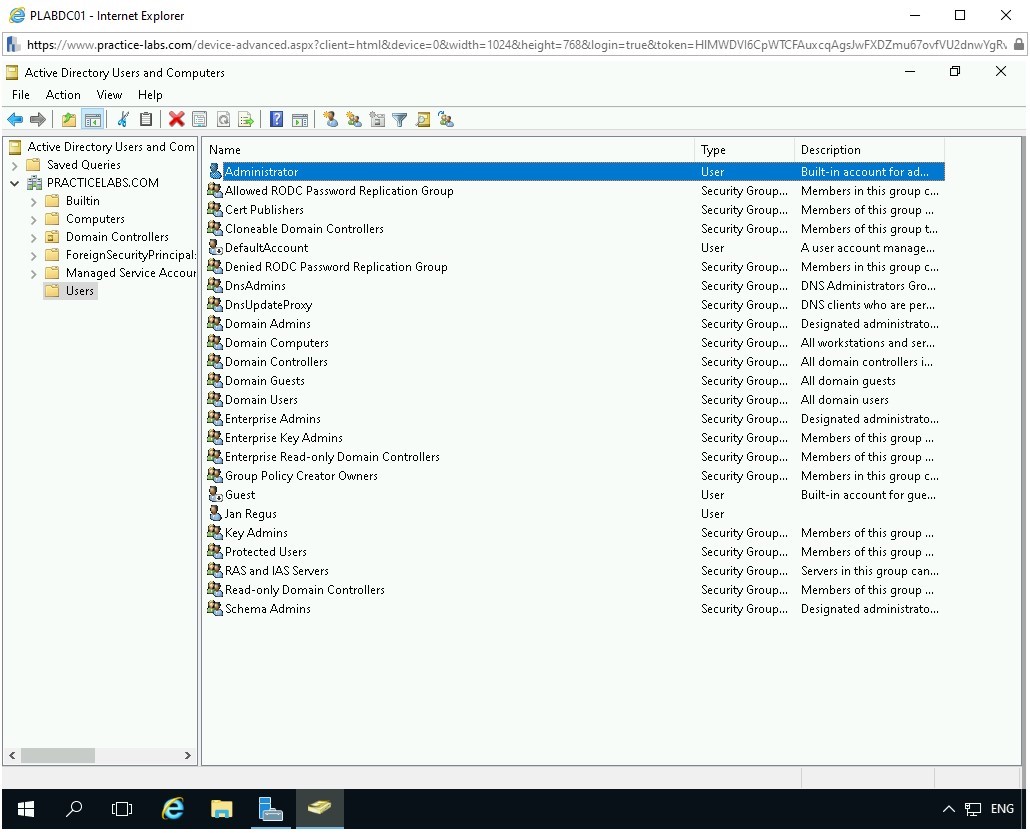Screen dimensions: 1030x833
Task: Click the Forward arrow in toolbar
Action: 38,120
